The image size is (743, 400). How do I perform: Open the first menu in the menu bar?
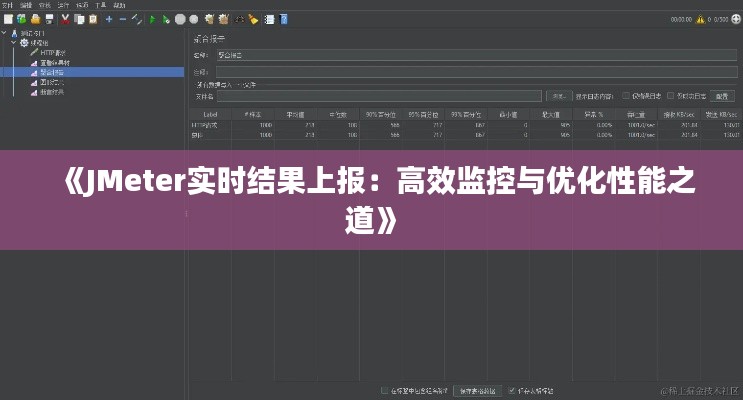[8, 5]
